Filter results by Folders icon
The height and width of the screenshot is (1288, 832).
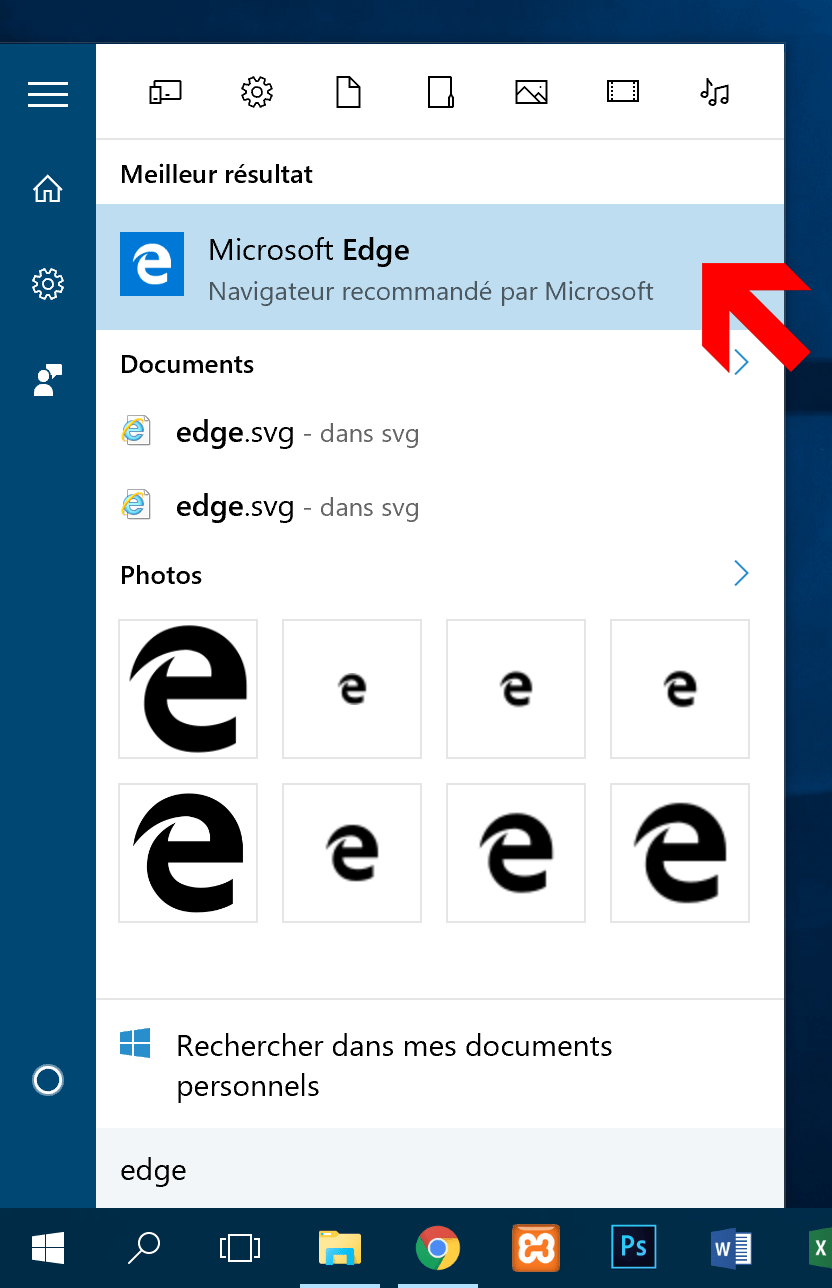(440, 93)
